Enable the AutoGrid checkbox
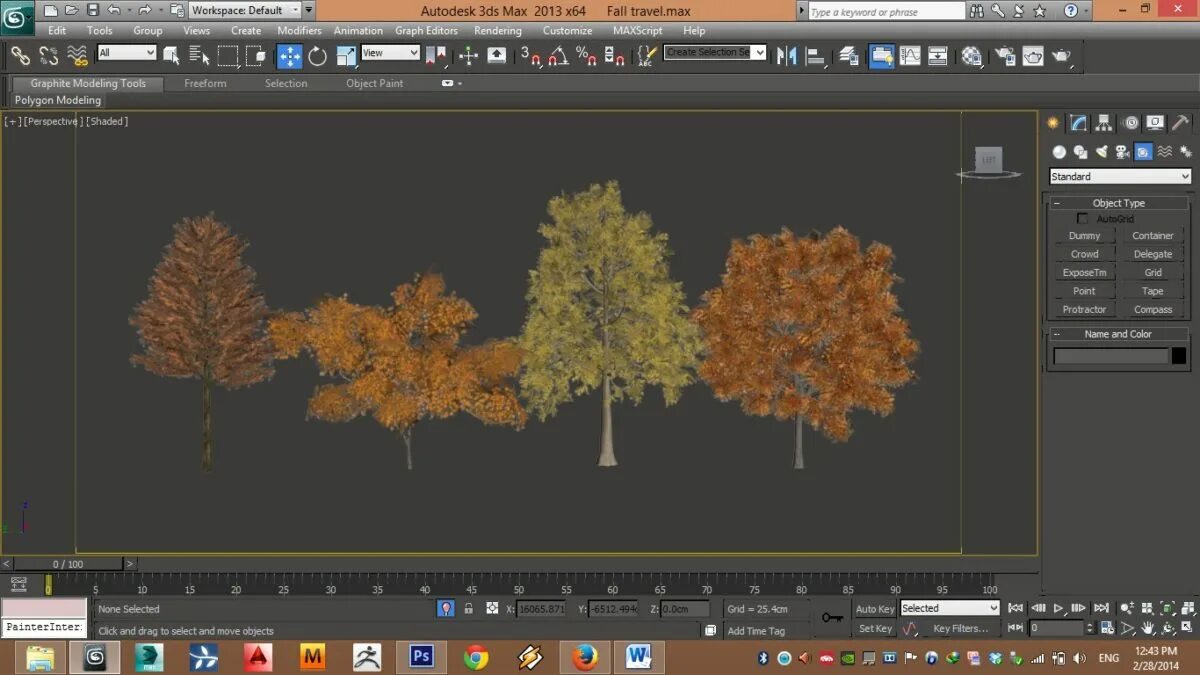Screen dimensions: 1200x675 (1083, 218)
